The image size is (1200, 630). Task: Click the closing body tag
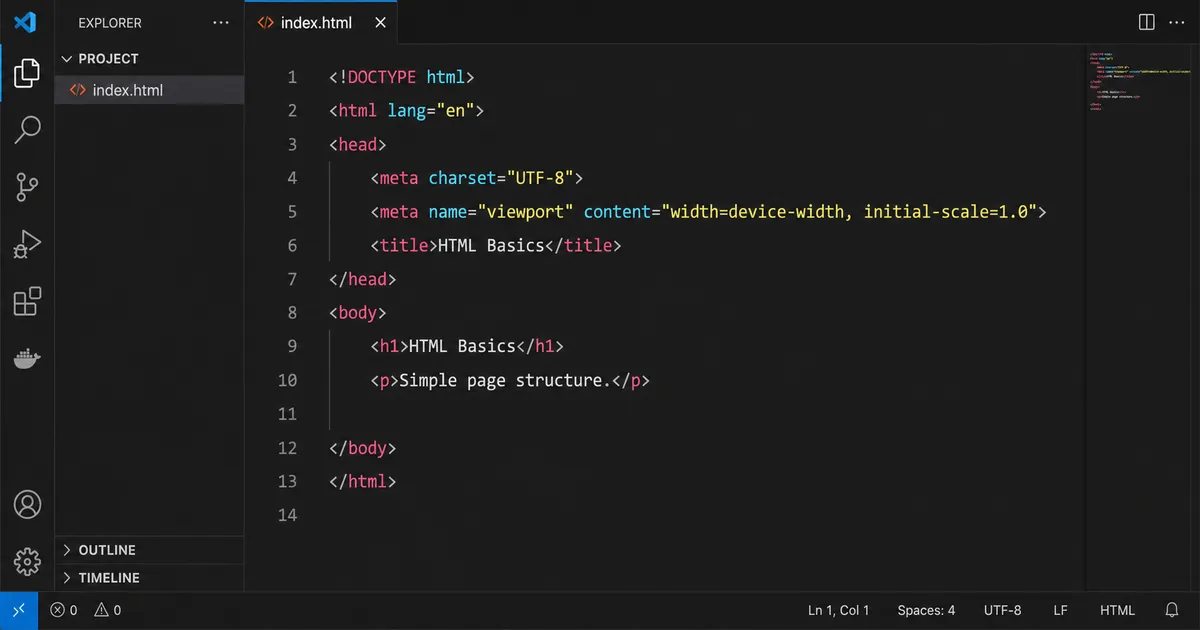pos(363,448)
